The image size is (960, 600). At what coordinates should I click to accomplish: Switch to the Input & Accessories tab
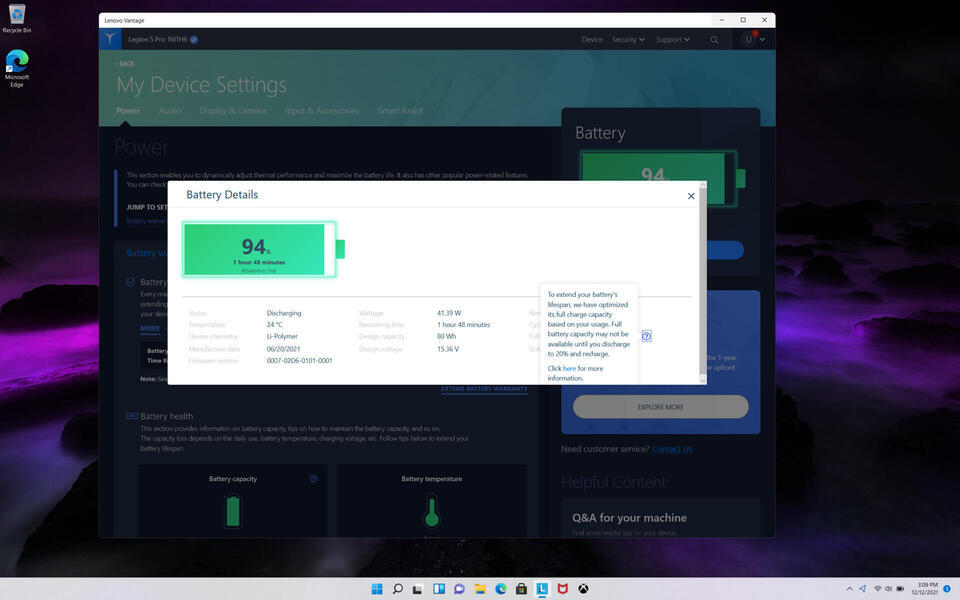pyautogui.click(x=321, y=111)
